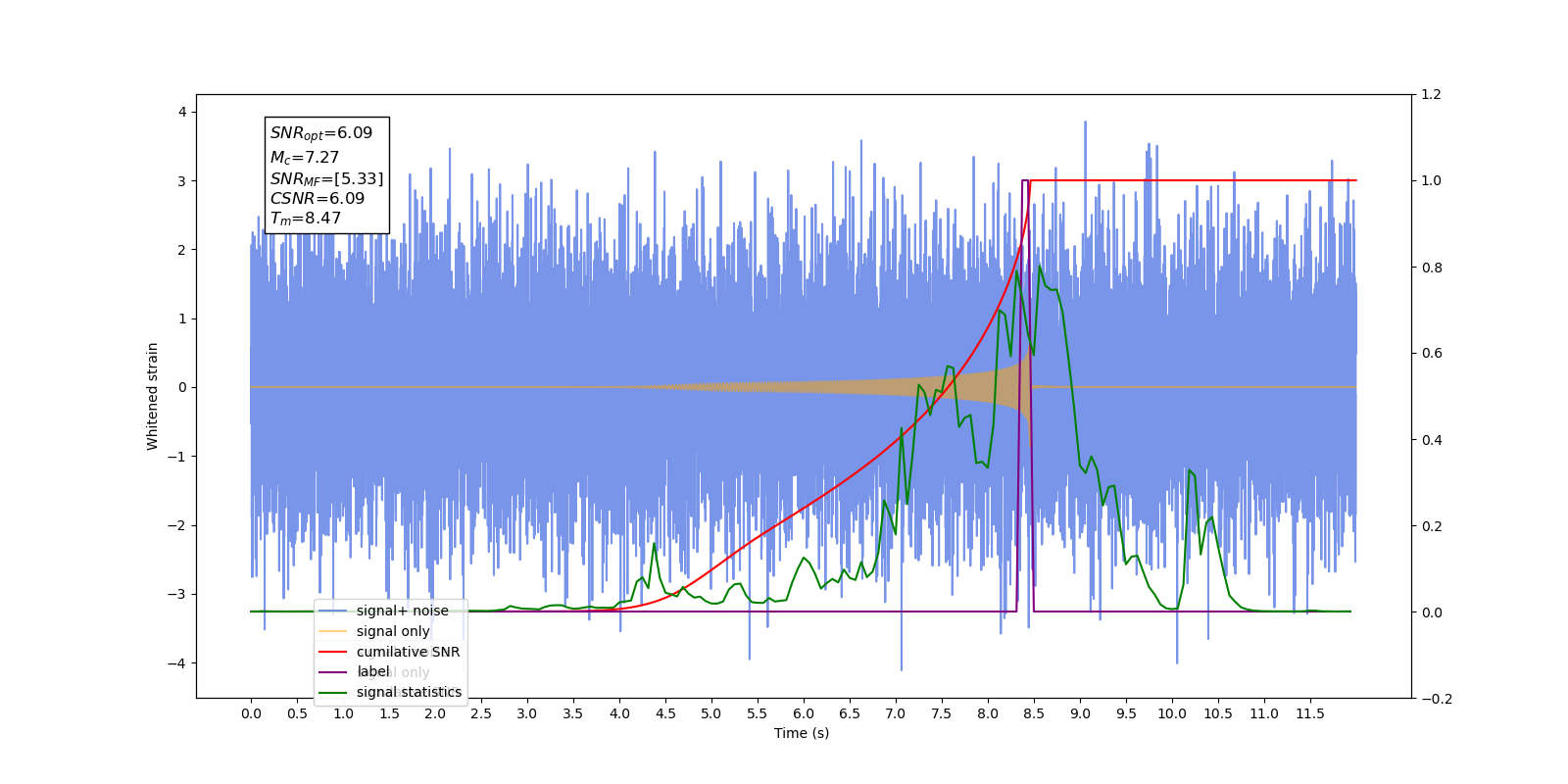Click the 'cumilative SNR' legend entry
The image size is (1568, 784).
408,652
